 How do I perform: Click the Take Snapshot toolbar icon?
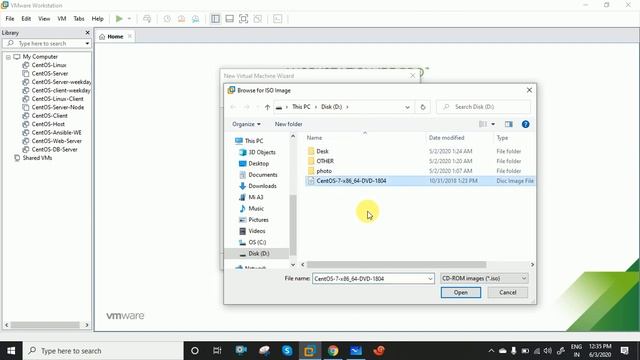(x=167, y=19)
